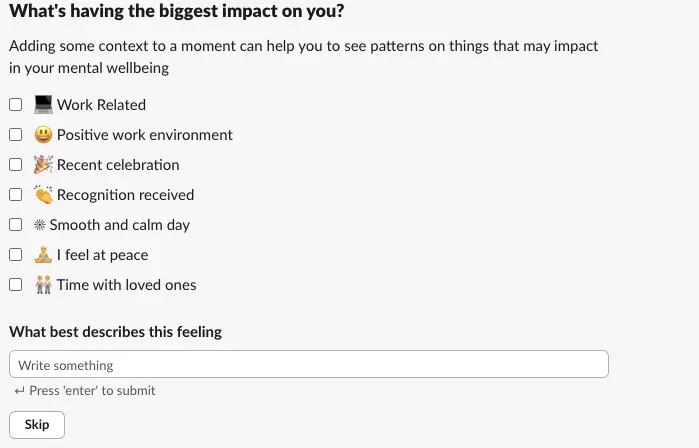
Task: Click the What best describes this feeling label
Action: pyautogui.click(x=115, y=332)
